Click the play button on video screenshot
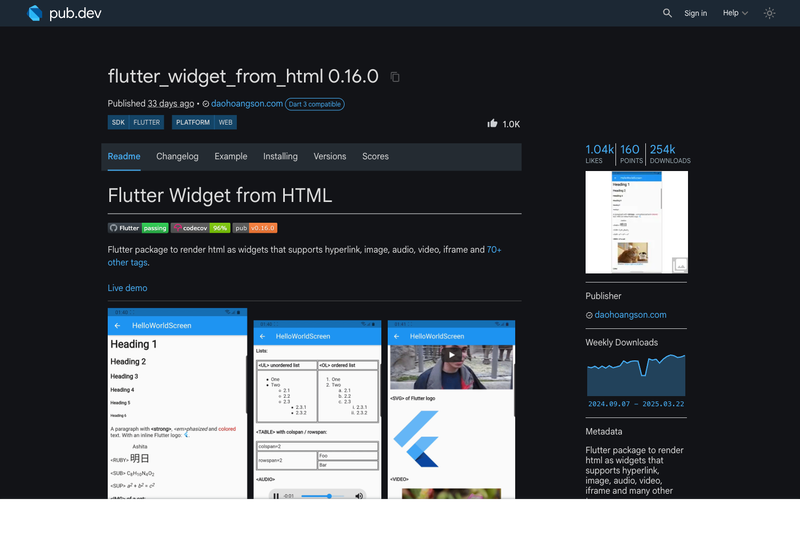The height and width of the screenshot is (533, 800). pos(452,355)
